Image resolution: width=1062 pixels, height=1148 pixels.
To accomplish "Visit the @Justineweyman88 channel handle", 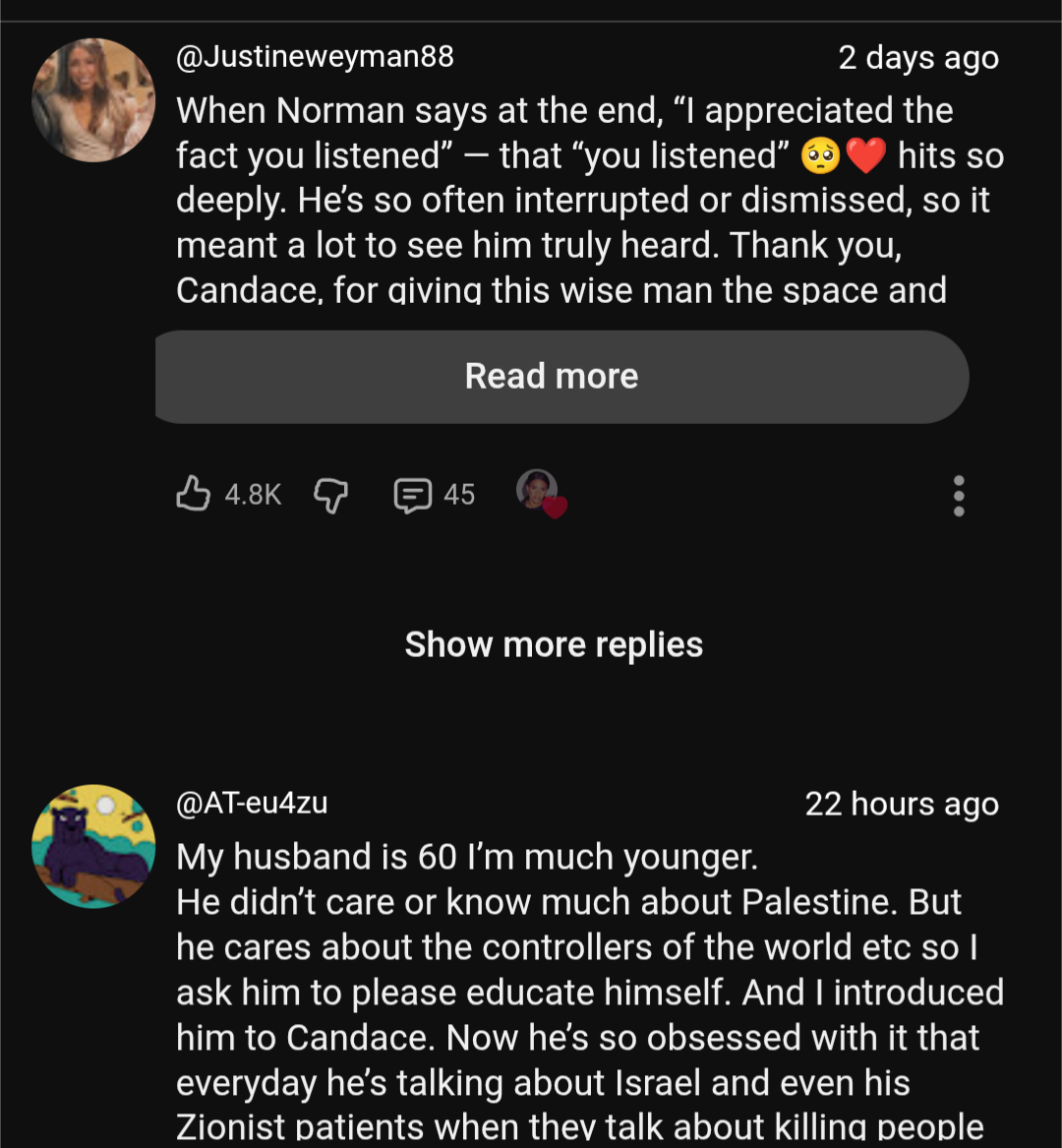I will pos(315,56).
